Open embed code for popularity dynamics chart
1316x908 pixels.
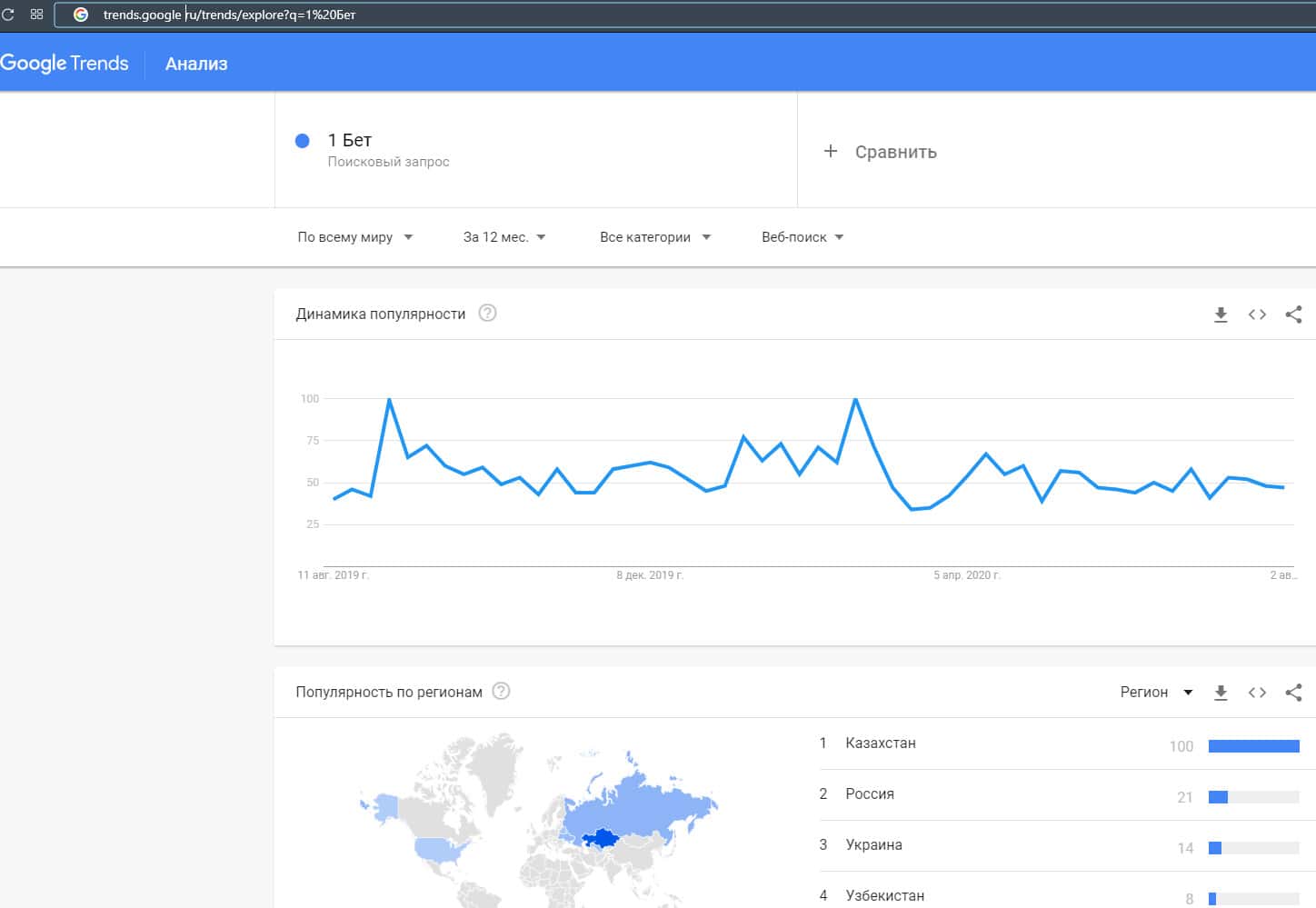tap(1257, 314)
